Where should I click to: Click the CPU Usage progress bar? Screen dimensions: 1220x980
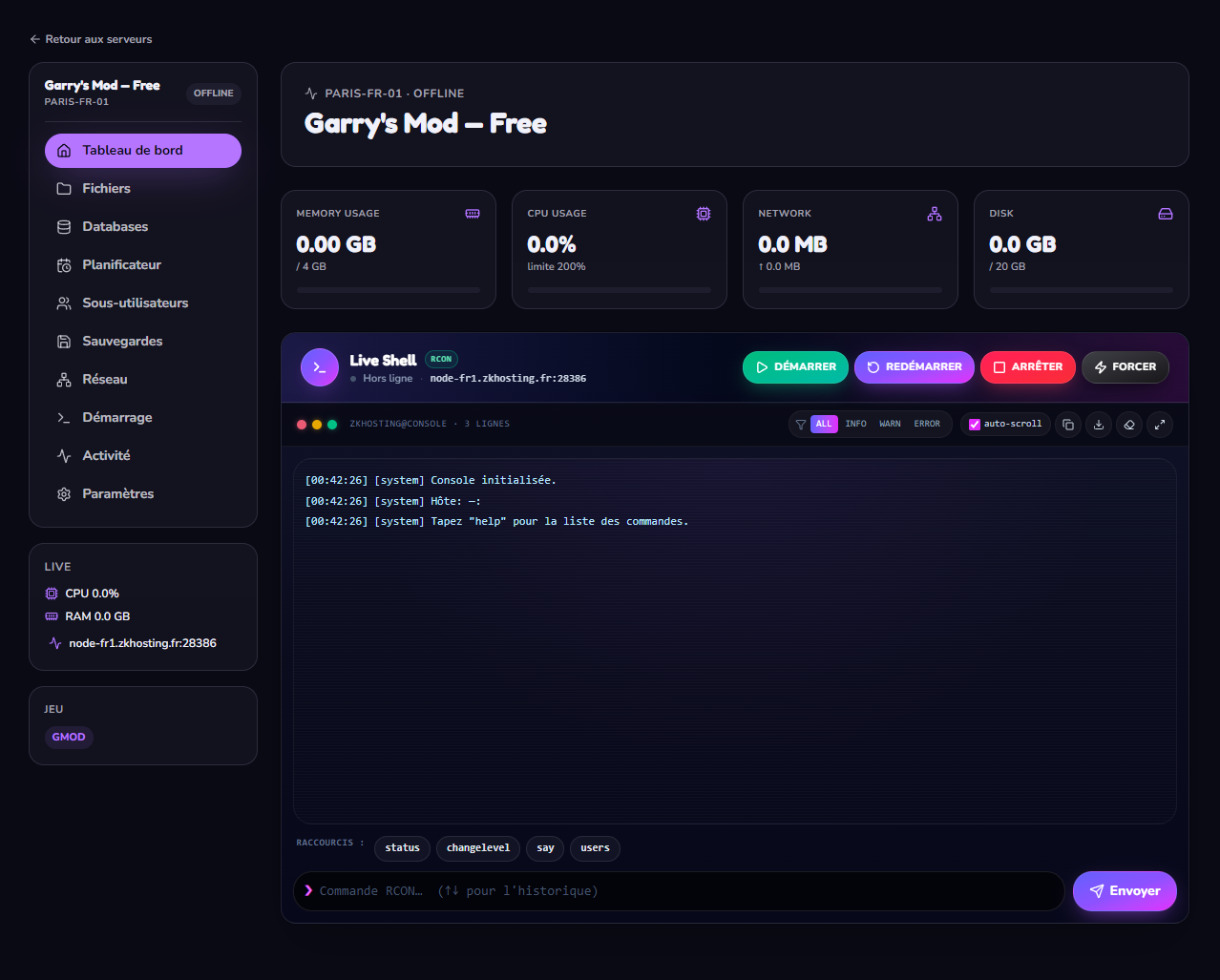click(620, 290)
